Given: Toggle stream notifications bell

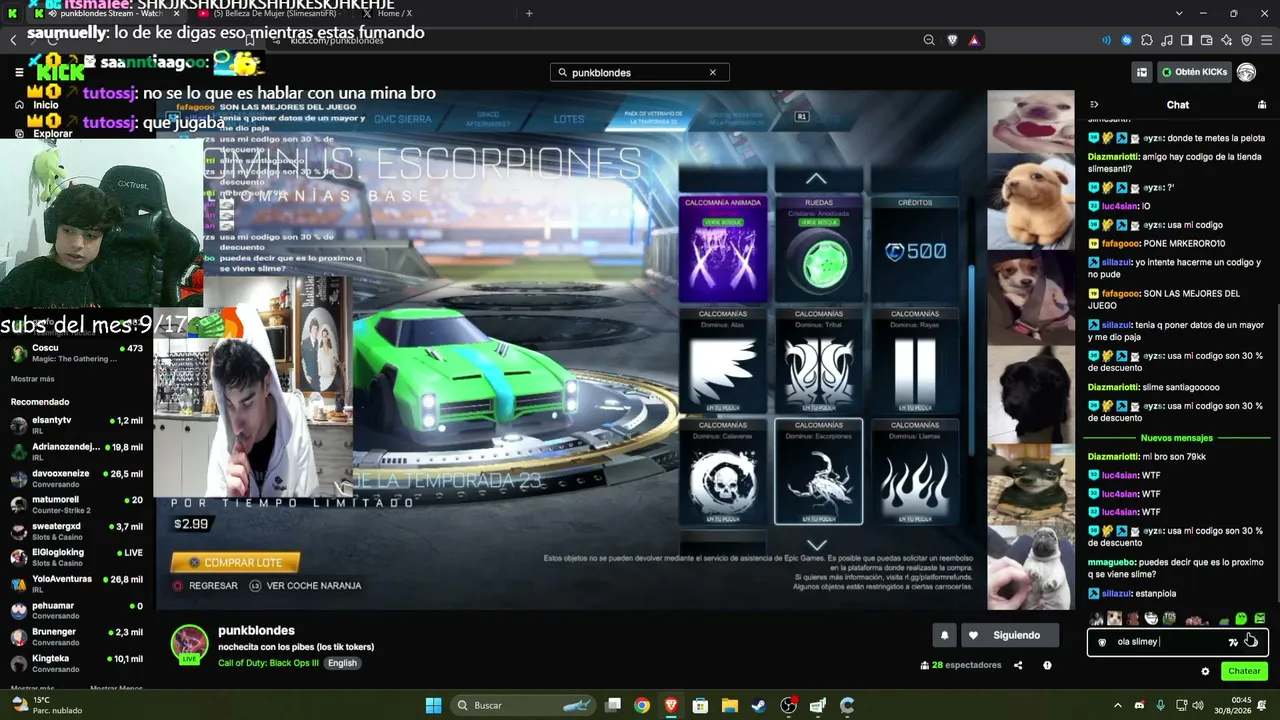Looking at the screenshot, I should coord(945,635).
